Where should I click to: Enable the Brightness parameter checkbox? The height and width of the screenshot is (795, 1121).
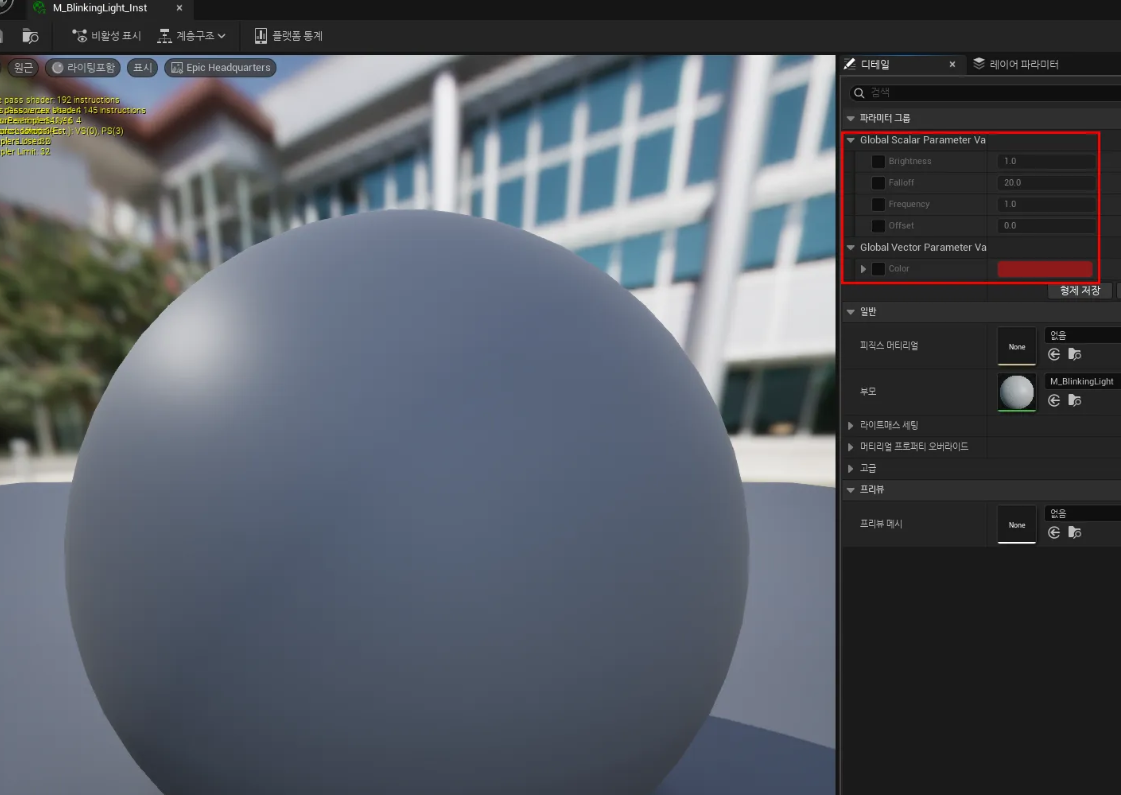pos(878,162)
